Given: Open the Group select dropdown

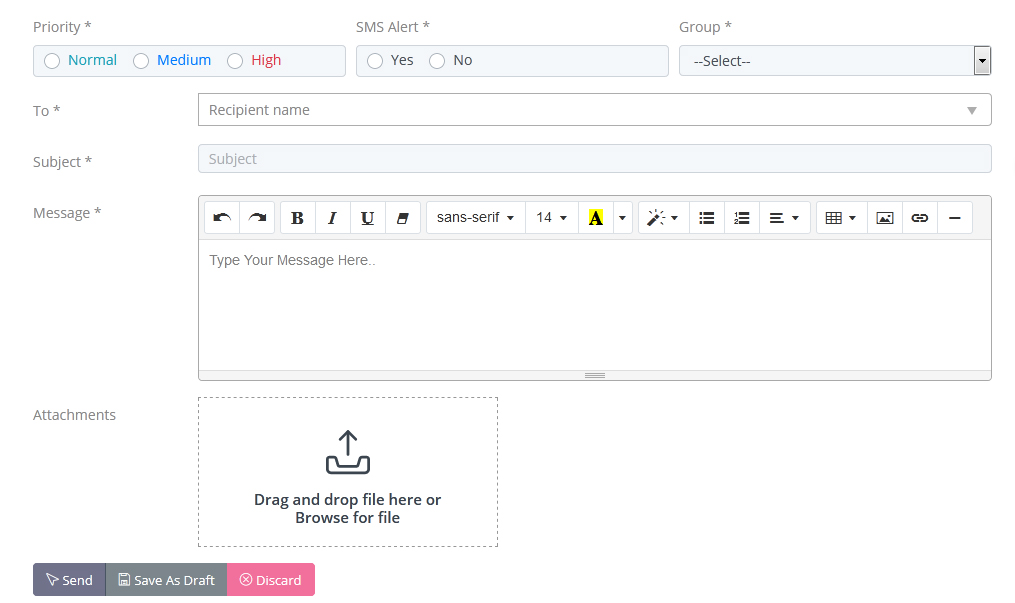Looking at the screenshot, I should (834, 61).
